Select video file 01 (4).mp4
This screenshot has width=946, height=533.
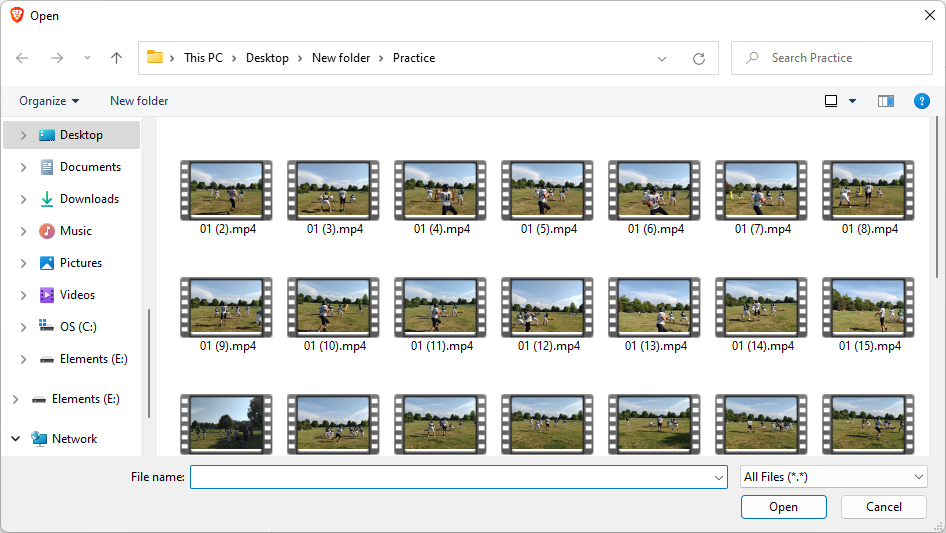point(441,198)
